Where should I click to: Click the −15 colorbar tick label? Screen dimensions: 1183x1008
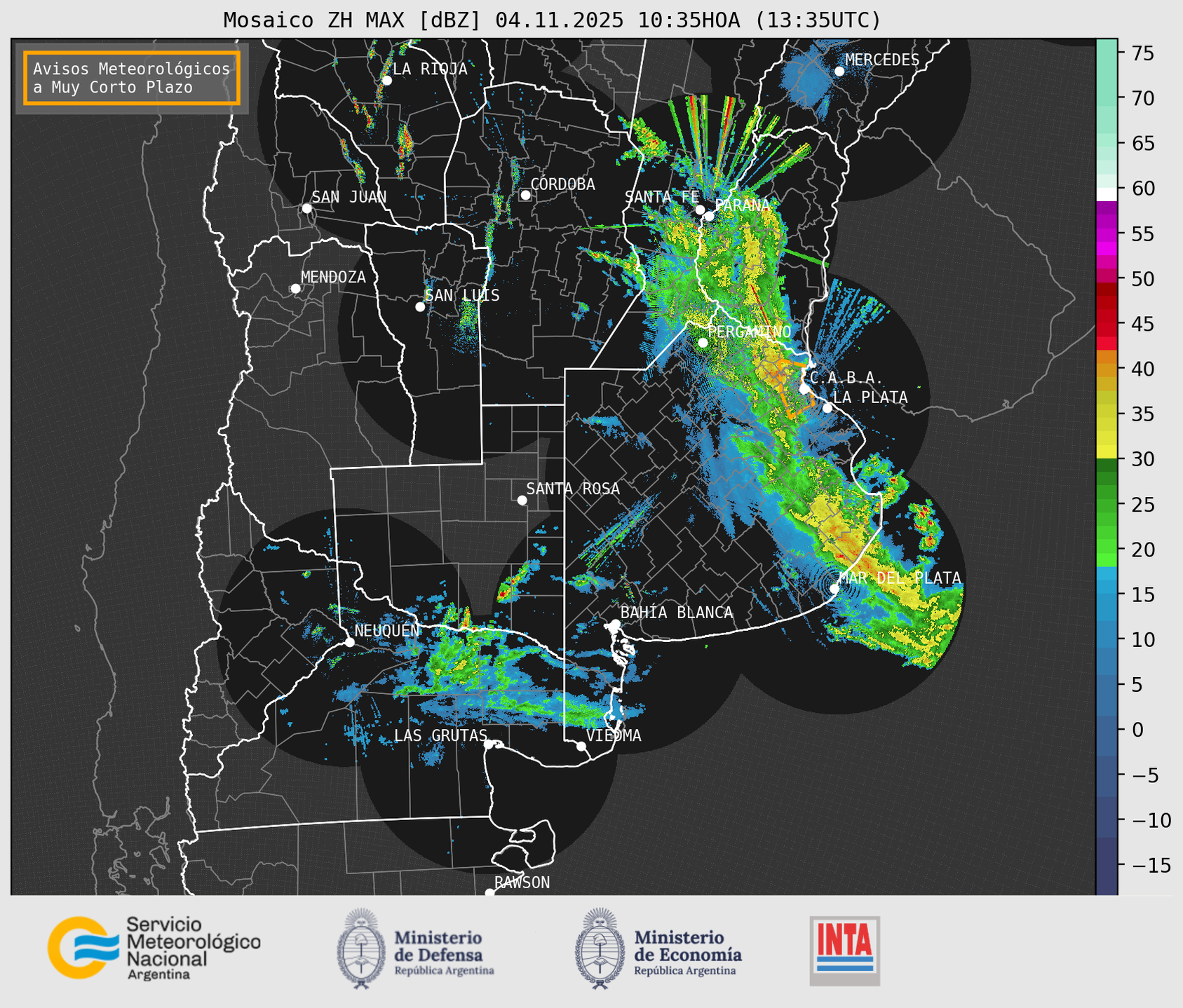(x=1151, y=866)
